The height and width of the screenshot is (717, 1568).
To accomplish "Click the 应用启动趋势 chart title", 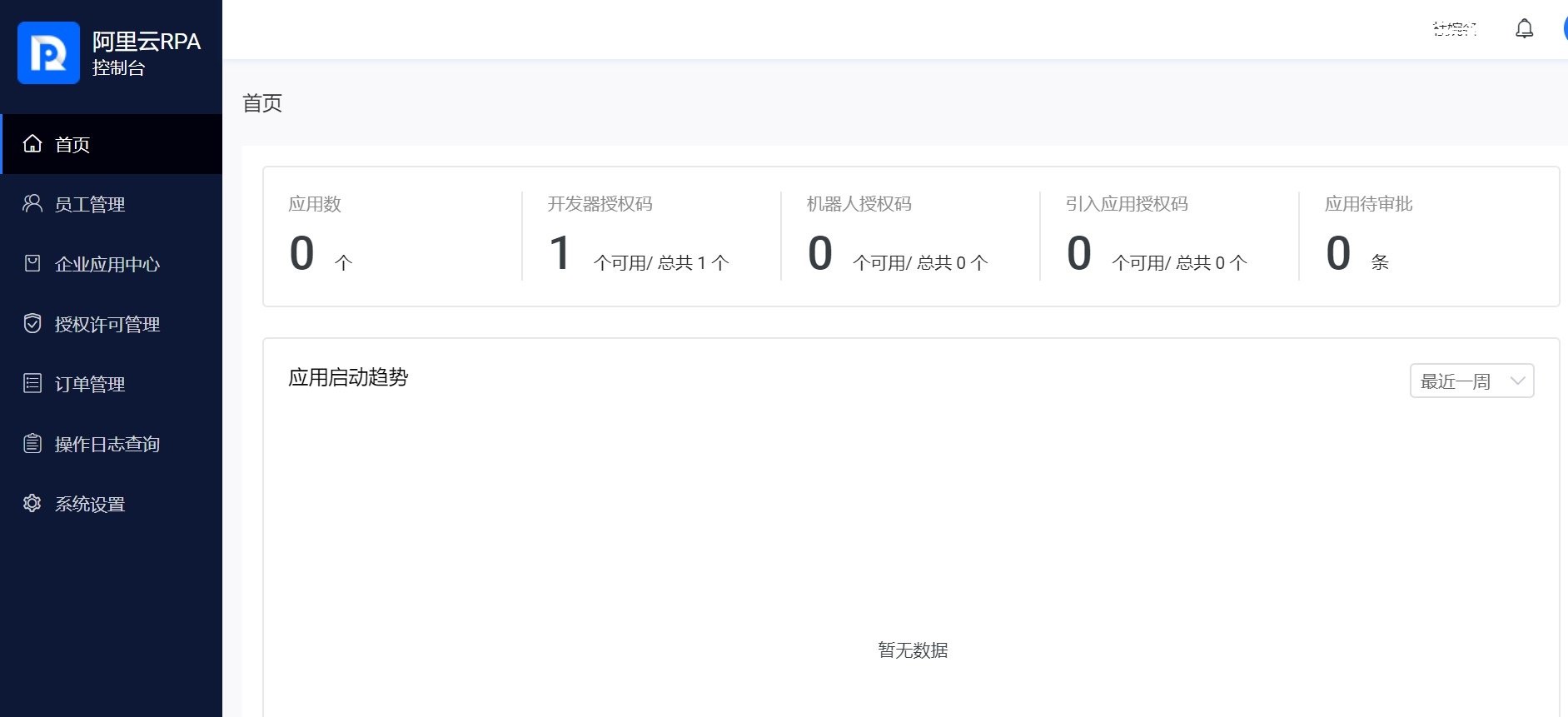I will [348, 377].
